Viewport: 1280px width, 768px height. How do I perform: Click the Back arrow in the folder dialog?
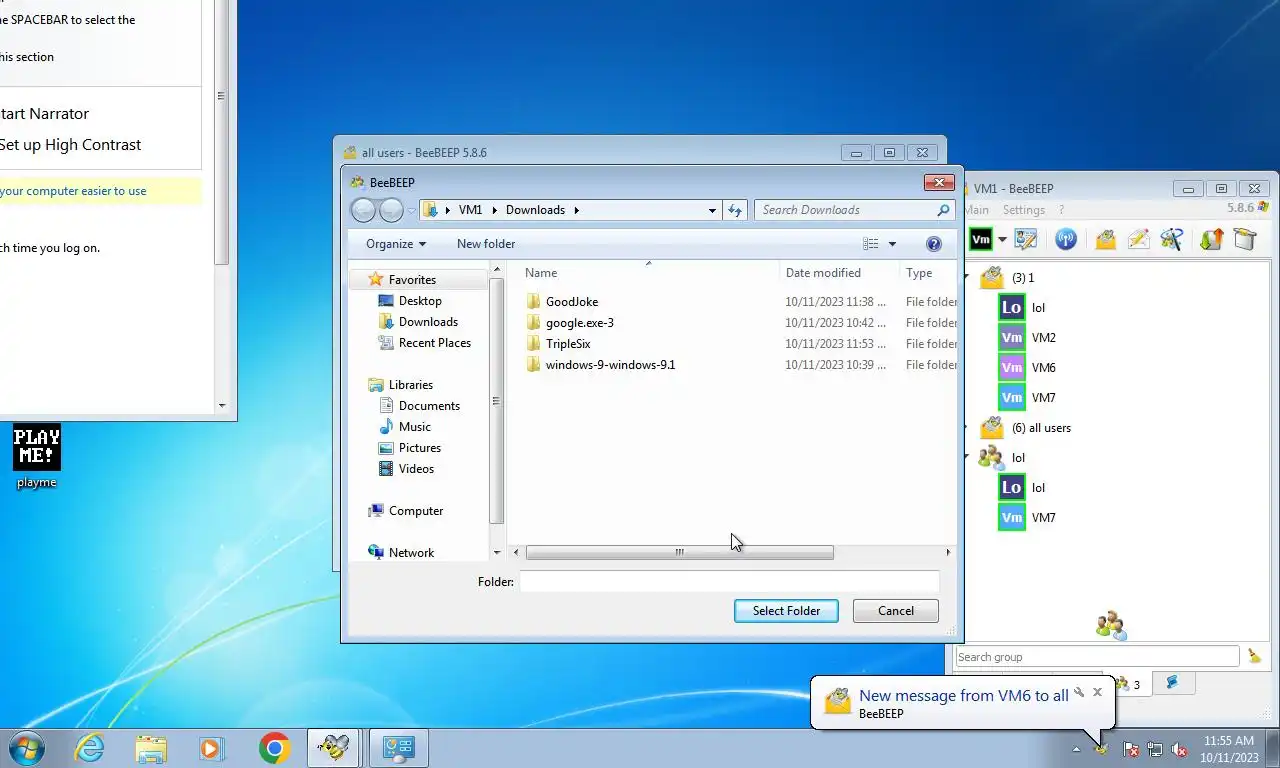(x=364, y=210)
